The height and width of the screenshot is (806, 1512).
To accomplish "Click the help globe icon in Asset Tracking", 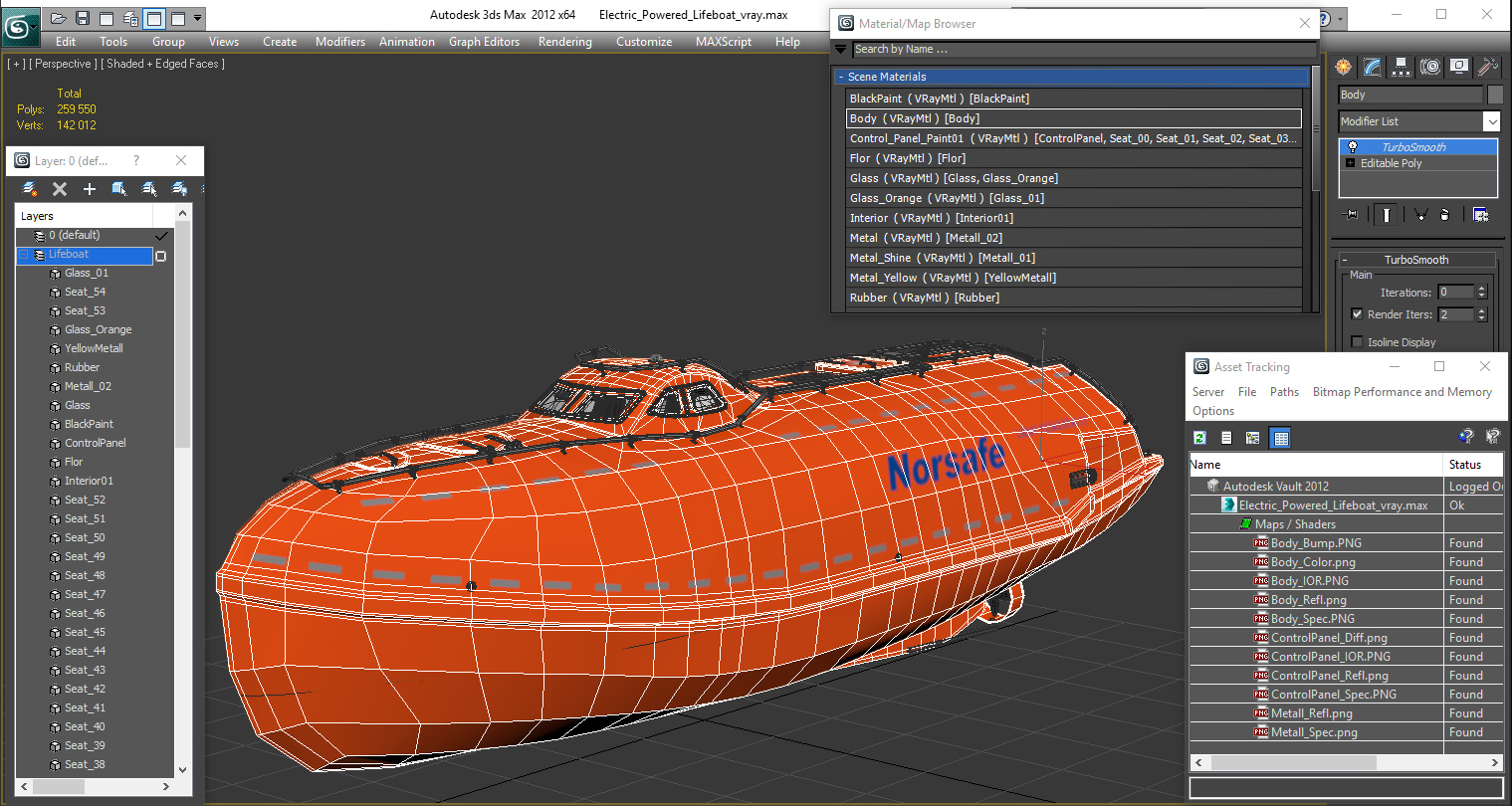I will click(1465, 436).
